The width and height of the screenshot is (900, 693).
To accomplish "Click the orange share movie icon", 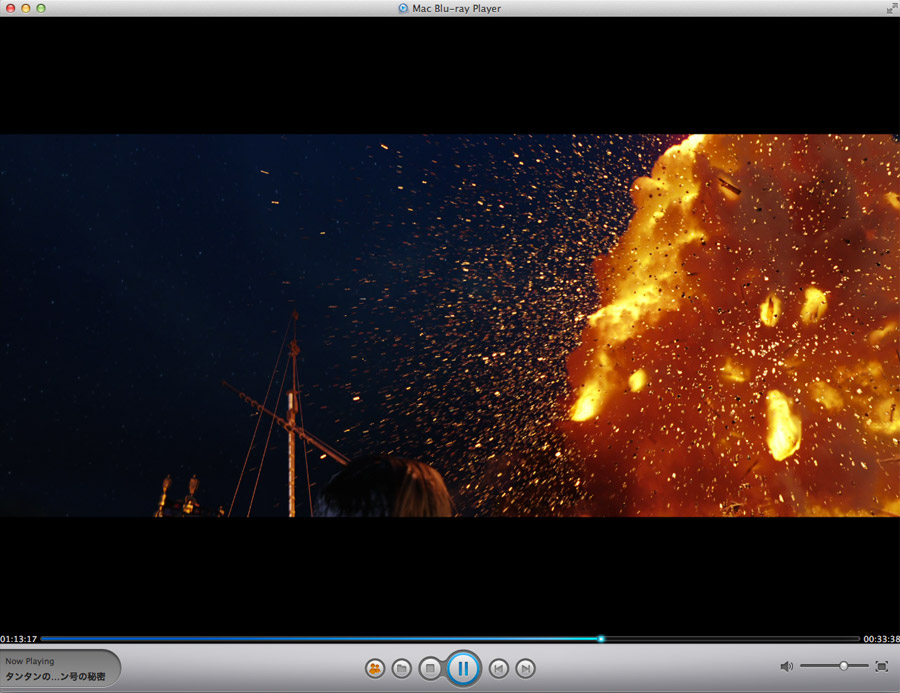I will pyautogui.click(x=375, y=668).
